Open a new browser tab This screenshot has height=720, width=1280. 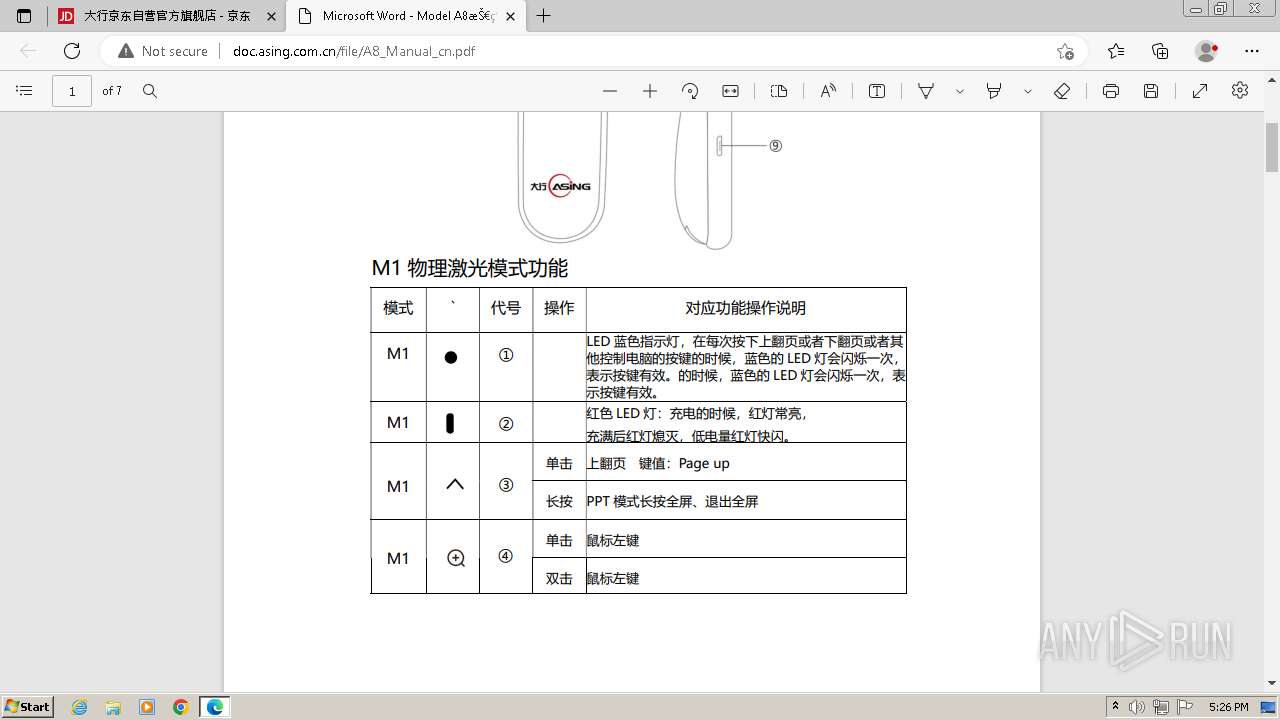pyautogui.click(x=544, y=16)
